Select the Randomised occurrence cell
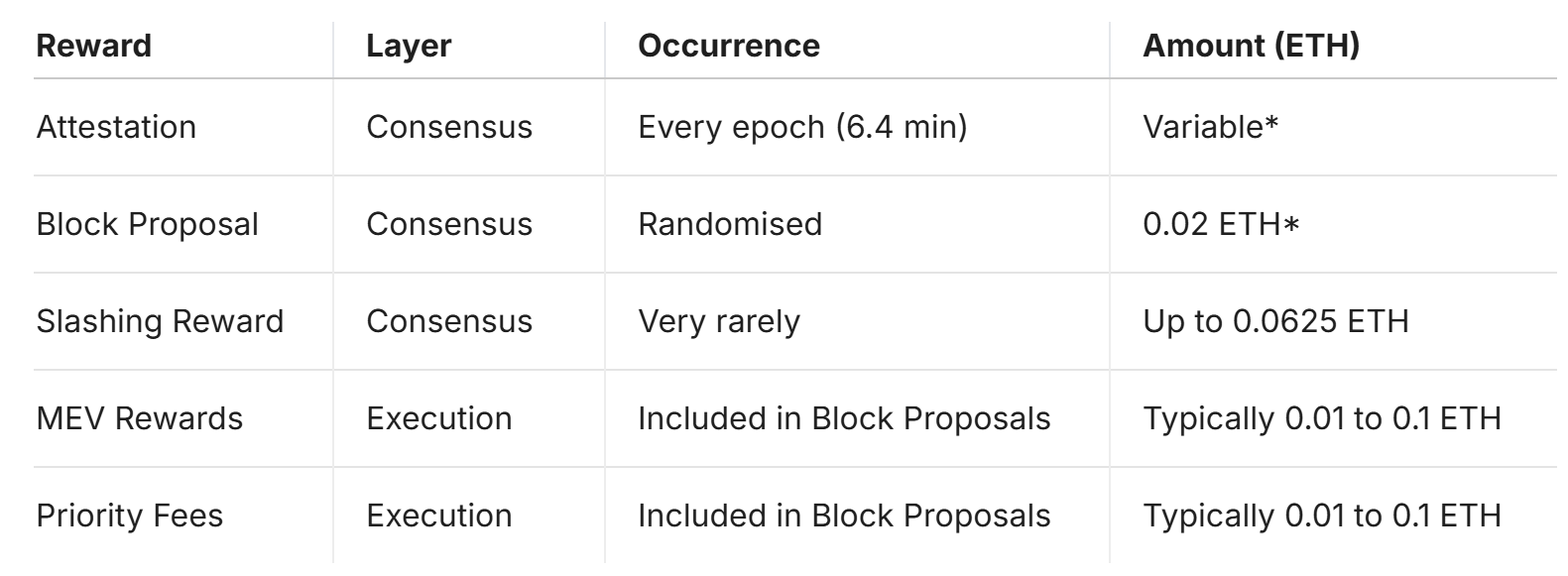1568x576 pixels. [x=730, y=225]
